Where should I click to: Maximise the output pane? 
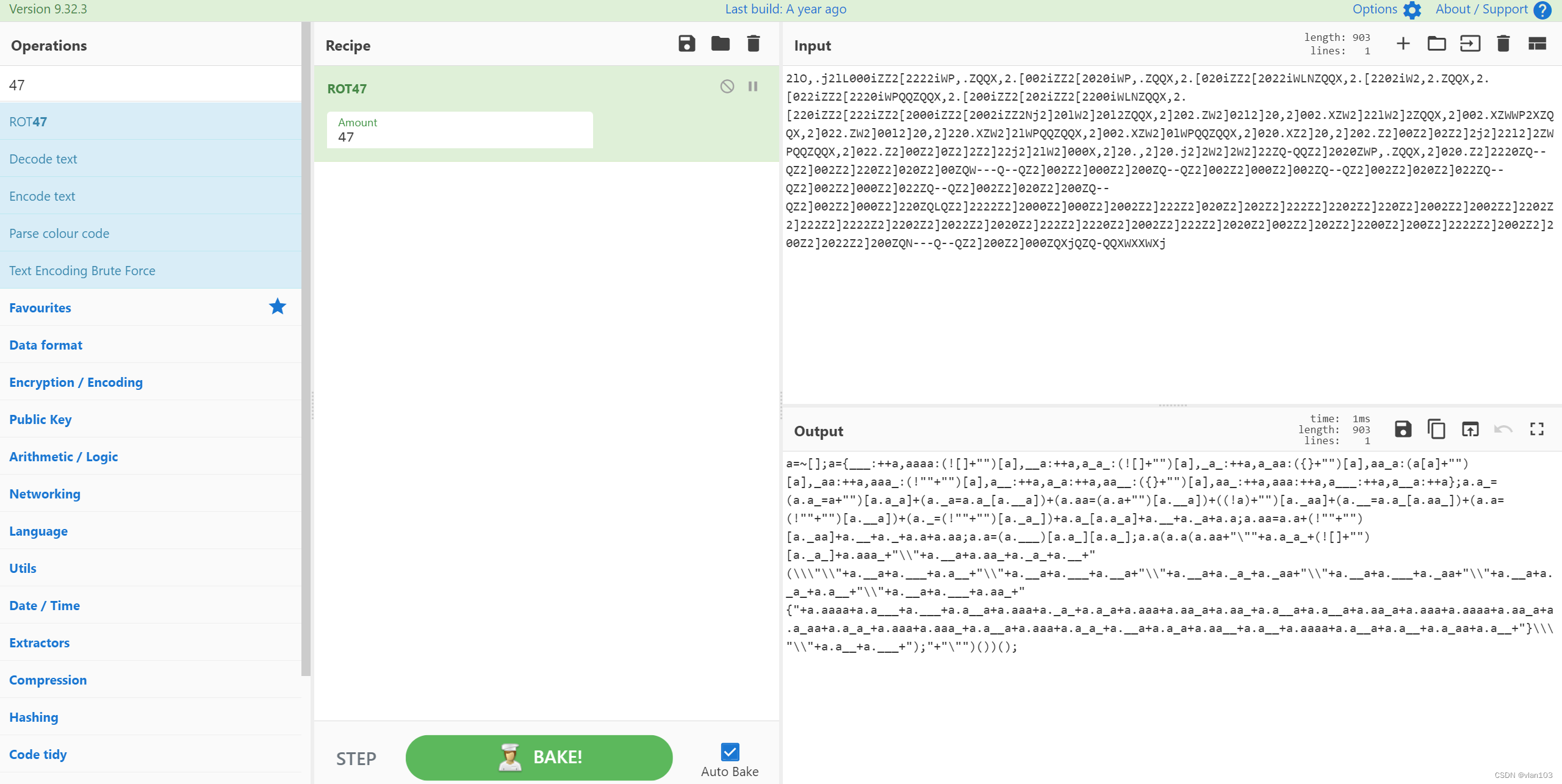(x=1537, y=429)
